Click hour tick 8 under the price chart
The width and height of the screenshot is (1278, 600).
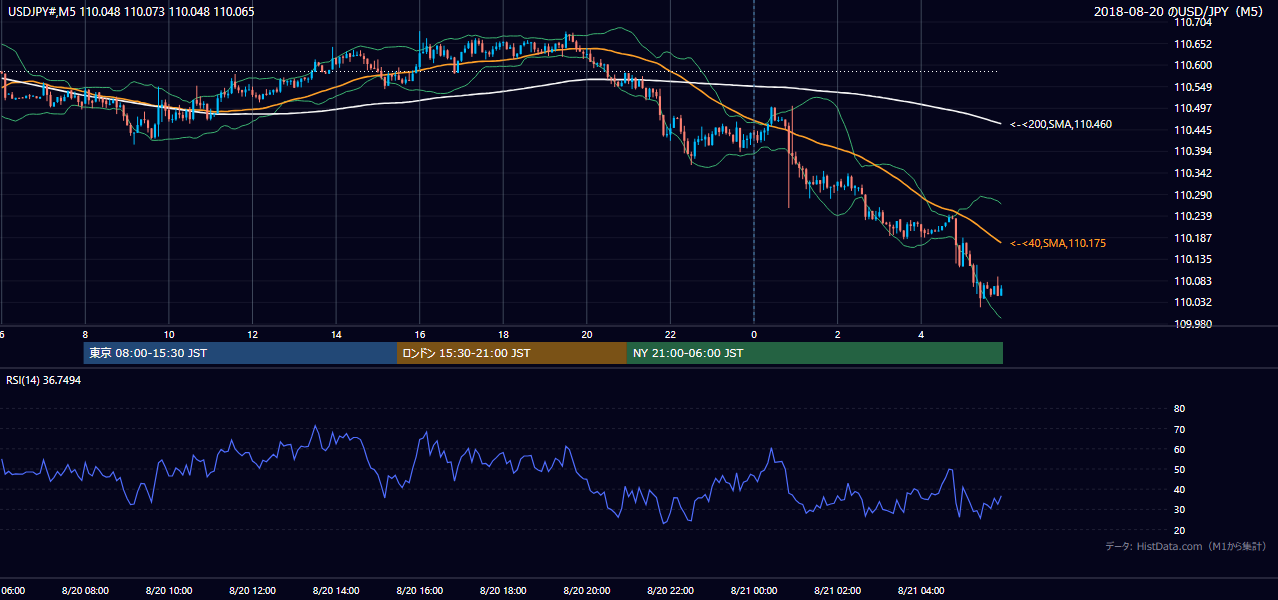click(85, 335)
